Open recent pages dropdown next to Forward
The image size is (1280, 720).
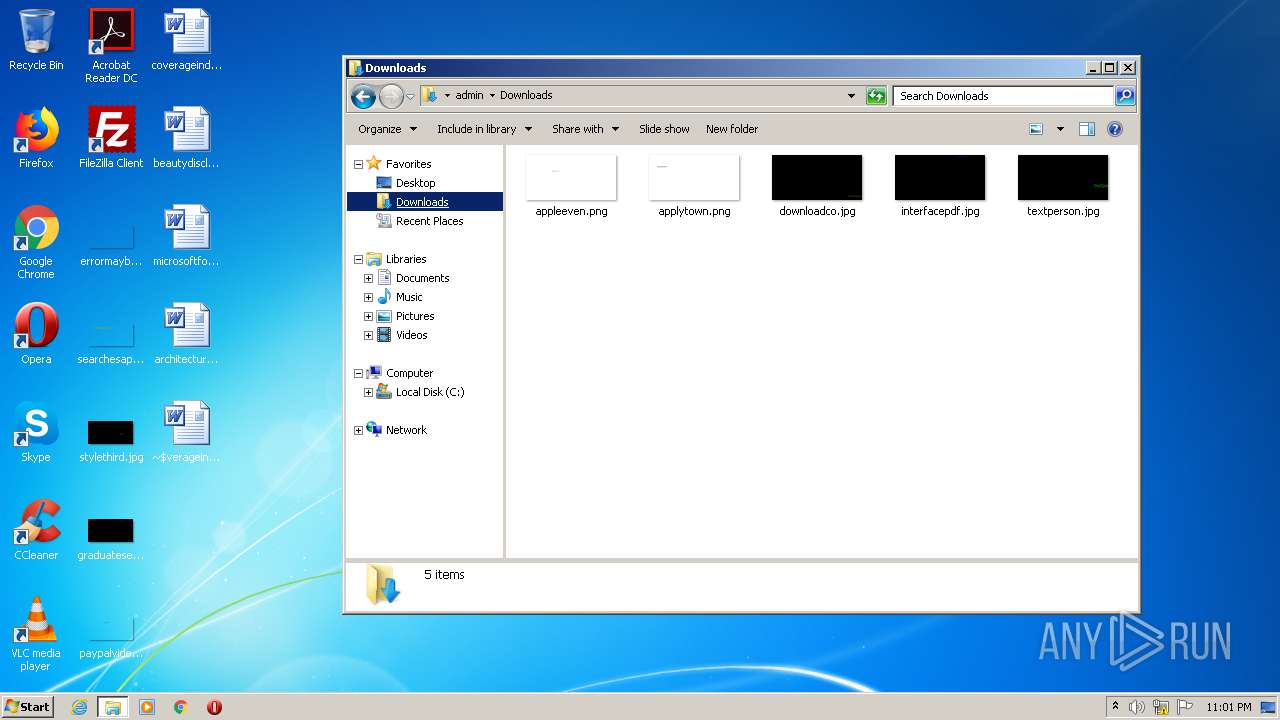410,96
